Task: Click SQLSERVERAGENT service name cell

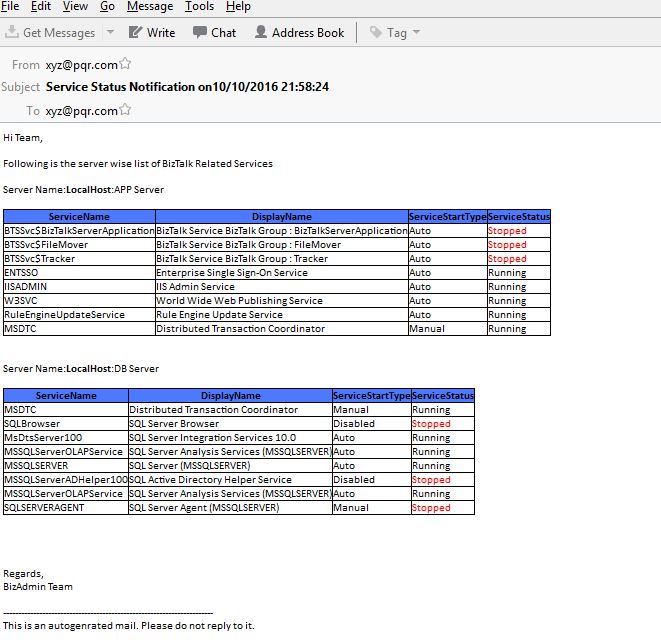Action: pos(66,507)
